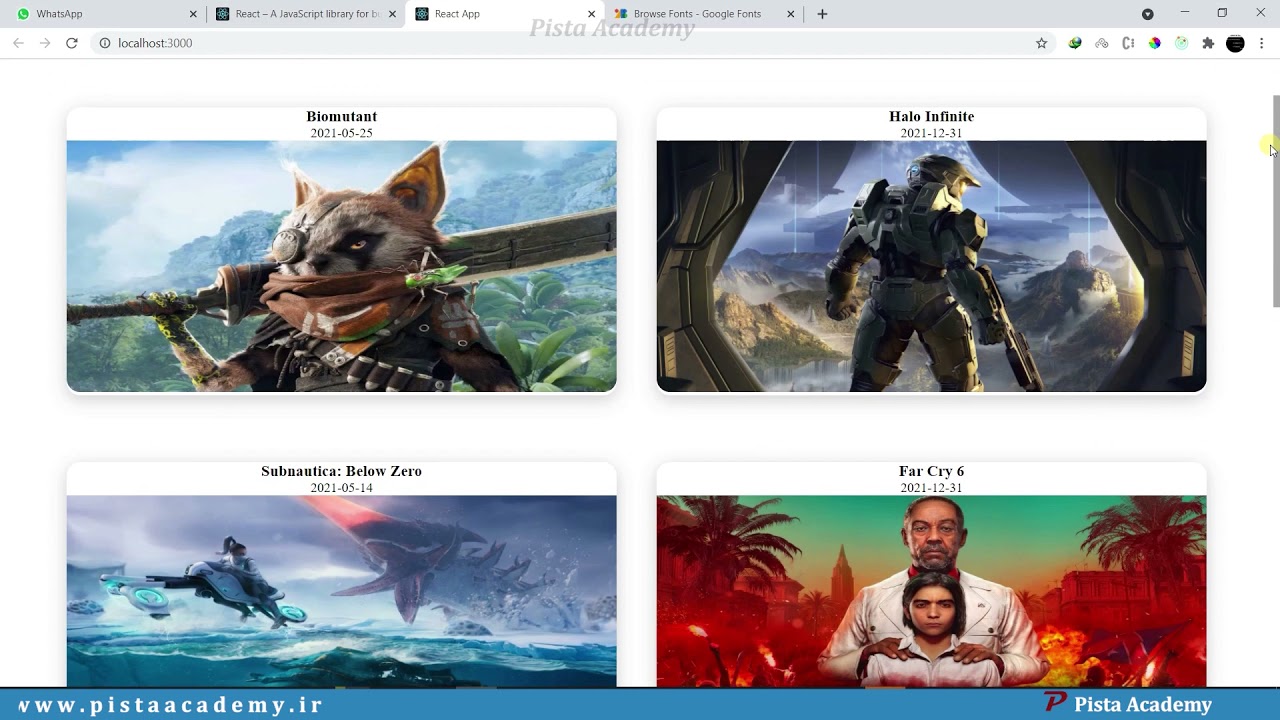Click the Halo Infinite date 2021-12-31
The height and width of the screenshot is (720, 1280).
(931, 133)
